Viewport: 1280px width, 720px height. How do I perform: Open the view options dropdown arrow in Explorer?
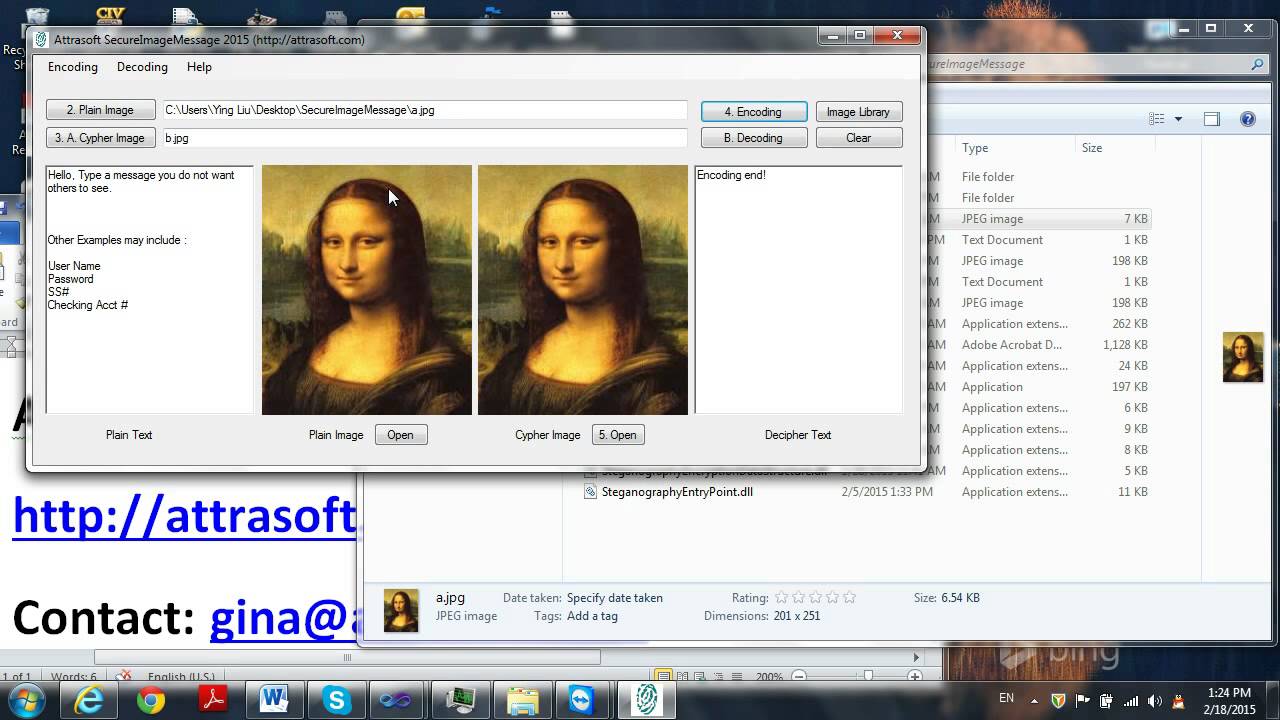tap(1178, 119)
